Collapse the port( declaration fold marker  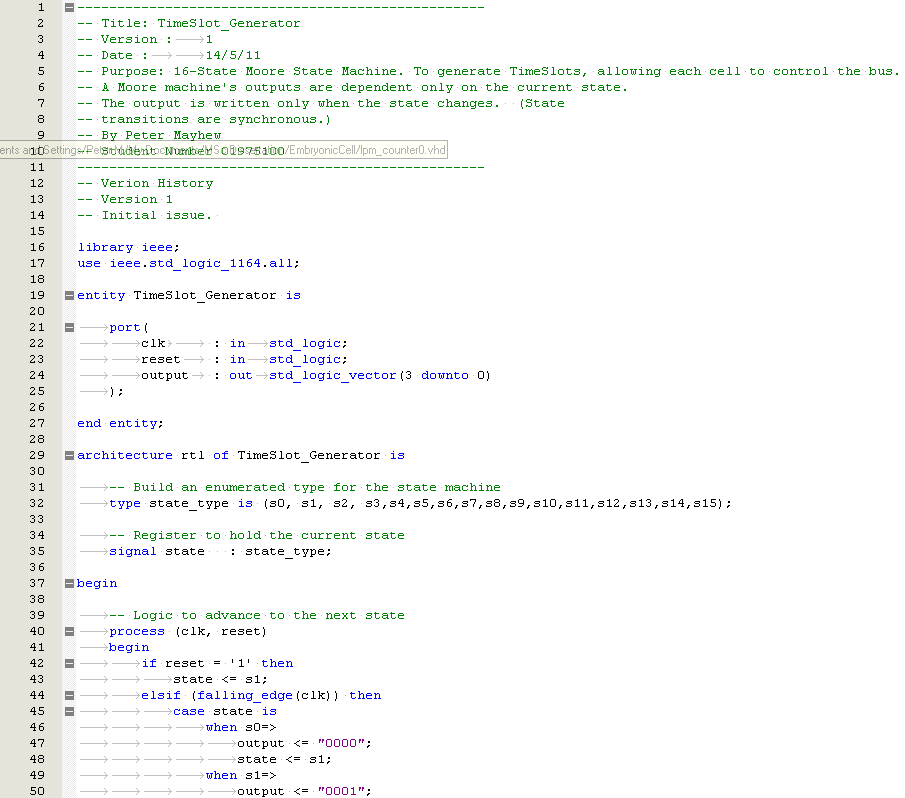point(68,327)
